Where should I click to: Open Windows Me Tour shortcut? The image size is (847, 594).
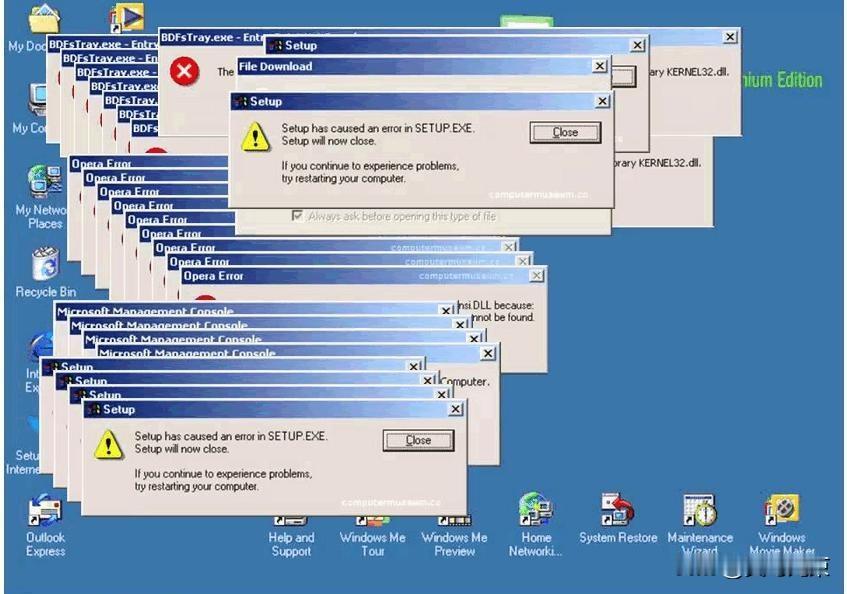click(373, 521)
